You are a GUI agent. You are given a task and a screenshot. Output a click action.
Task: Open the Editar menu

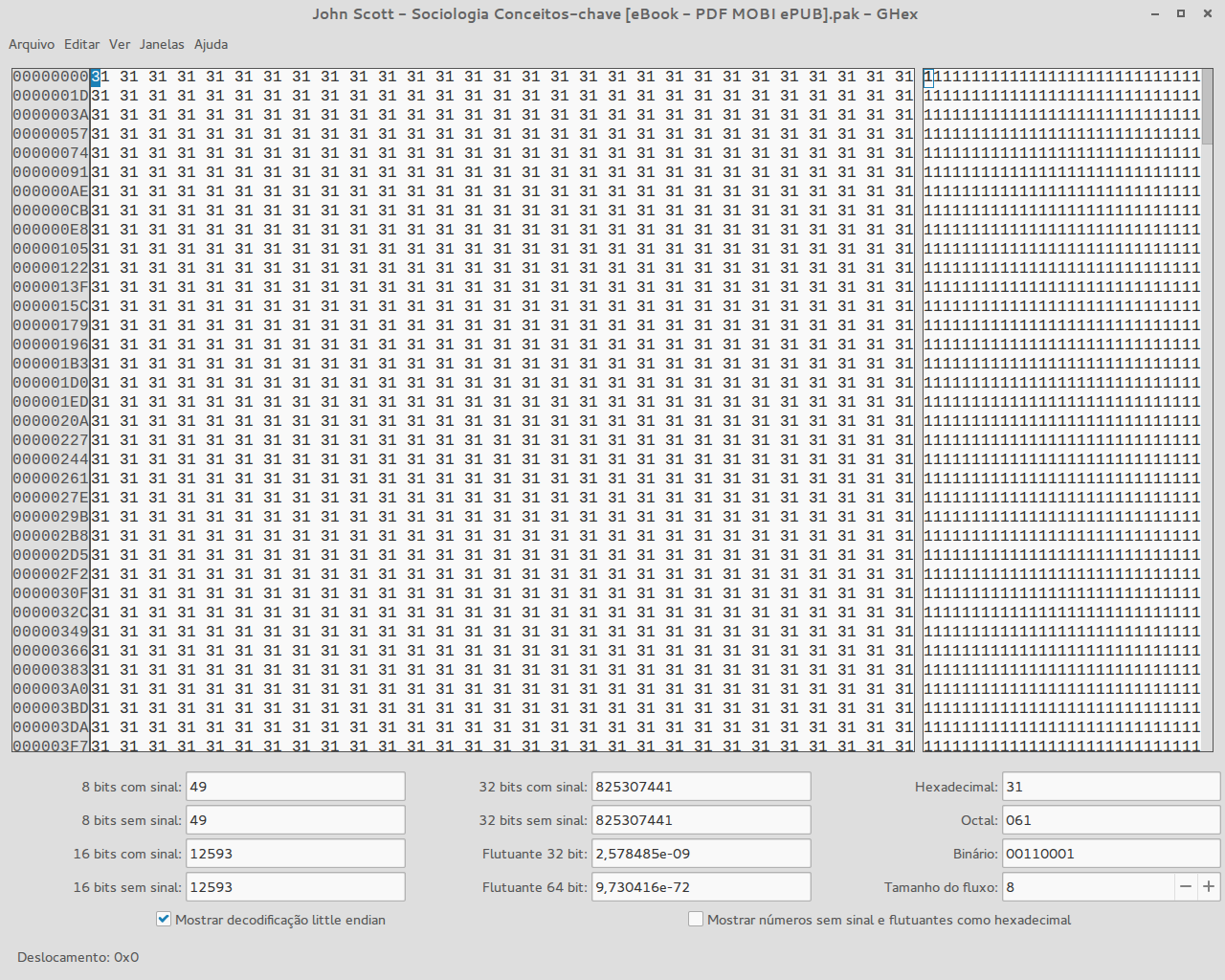(81, 44)
